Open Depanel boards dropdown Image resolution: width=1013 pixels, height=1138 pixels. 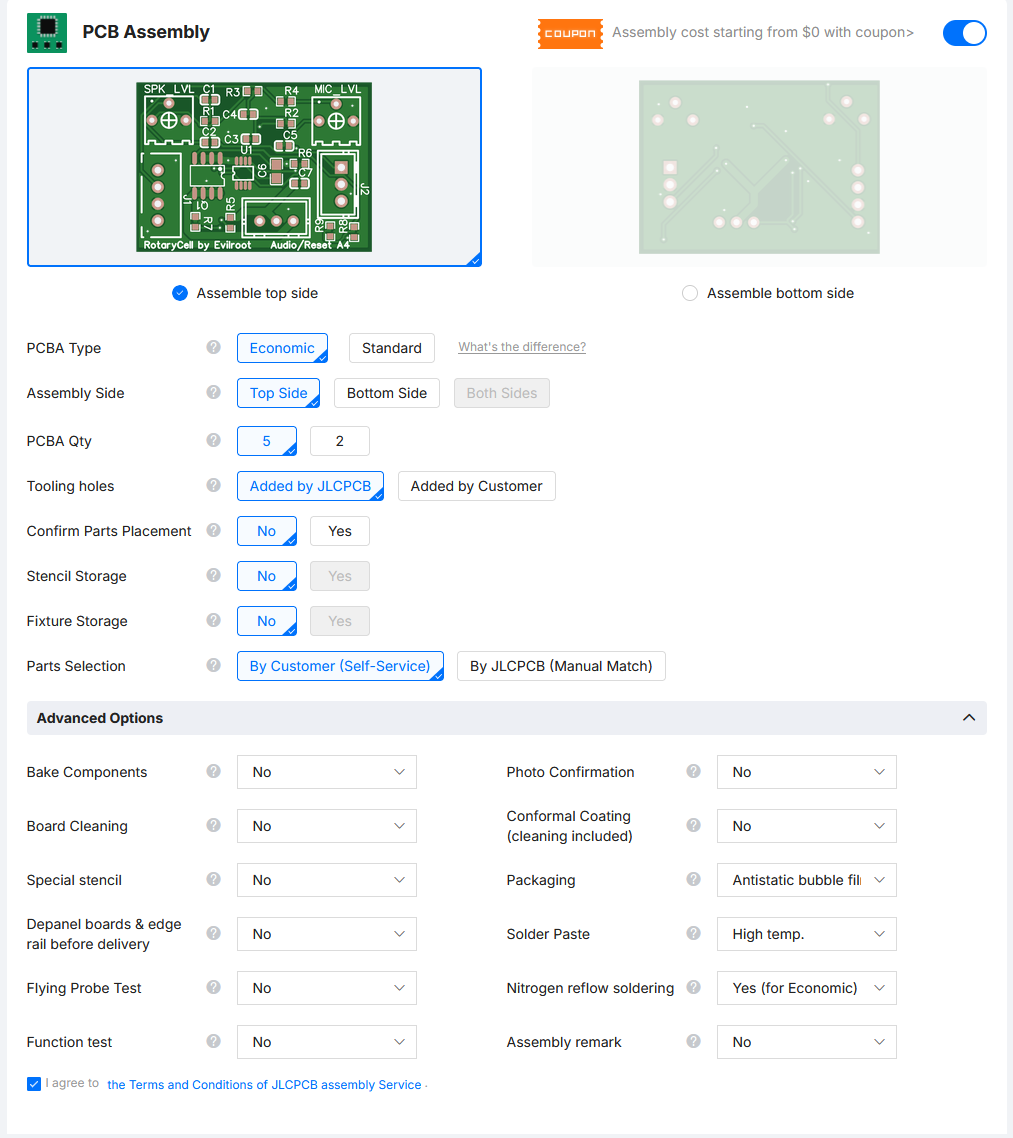(327, 934)
